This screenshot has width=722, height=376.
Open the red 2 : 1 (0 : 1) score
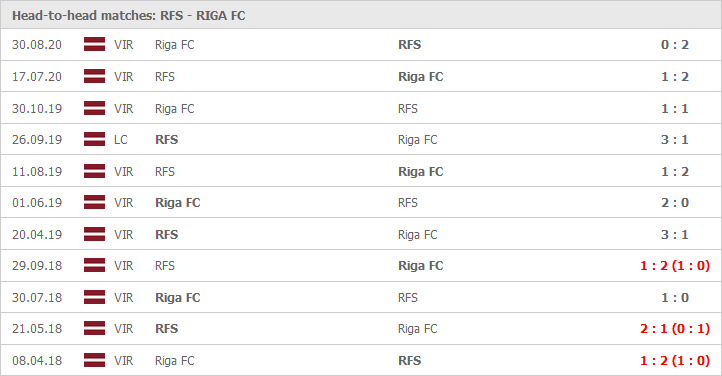coord(675,329)
